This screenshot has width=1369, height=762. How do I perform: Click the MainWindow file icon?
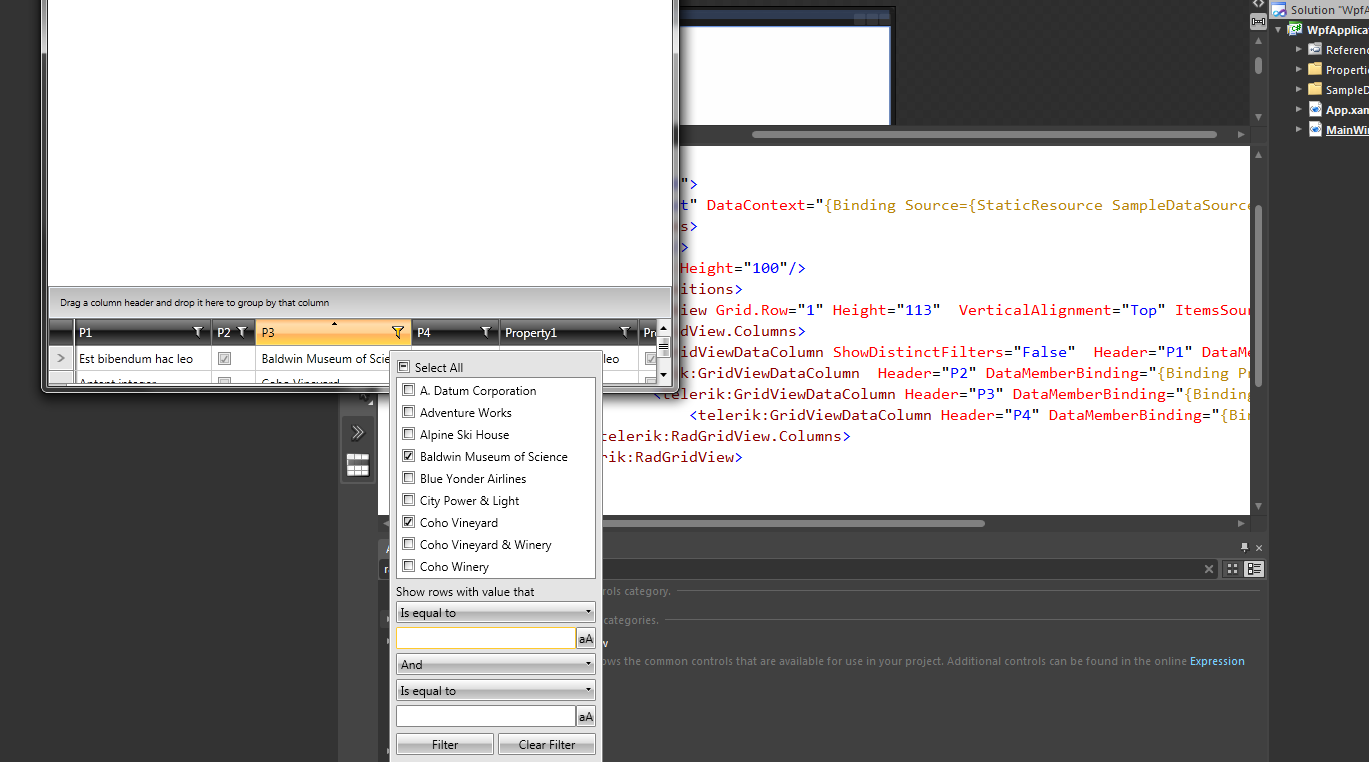click(1315, 130)
